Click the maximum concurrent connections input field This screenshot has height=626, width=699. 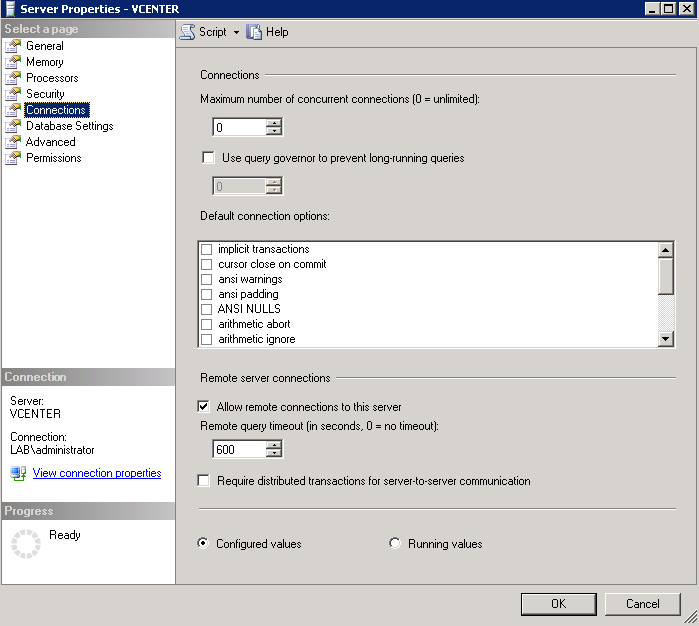coord(239,127)
